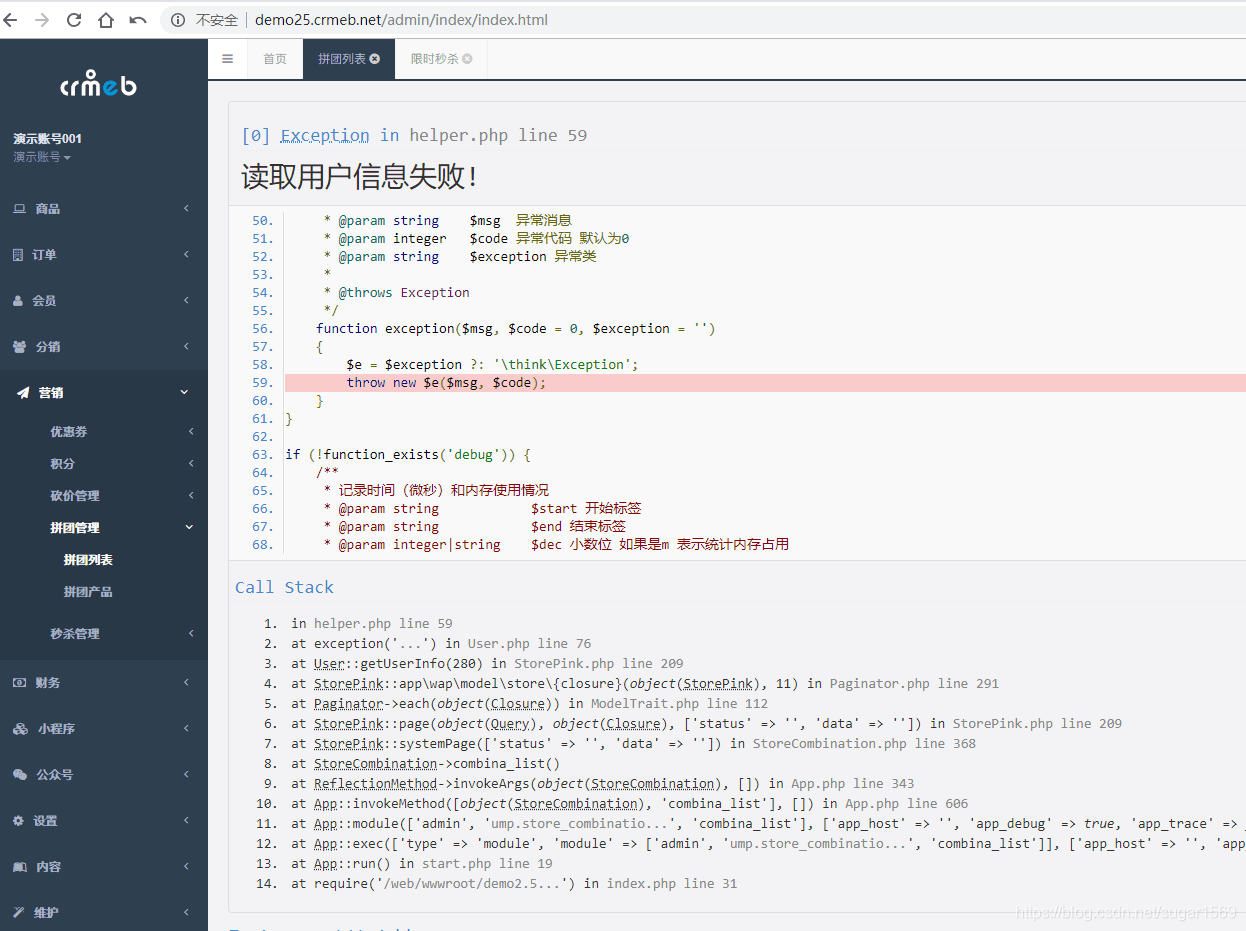Click the 维护 wrench icon
1246x931 pixels.
(x=18, y=913)
